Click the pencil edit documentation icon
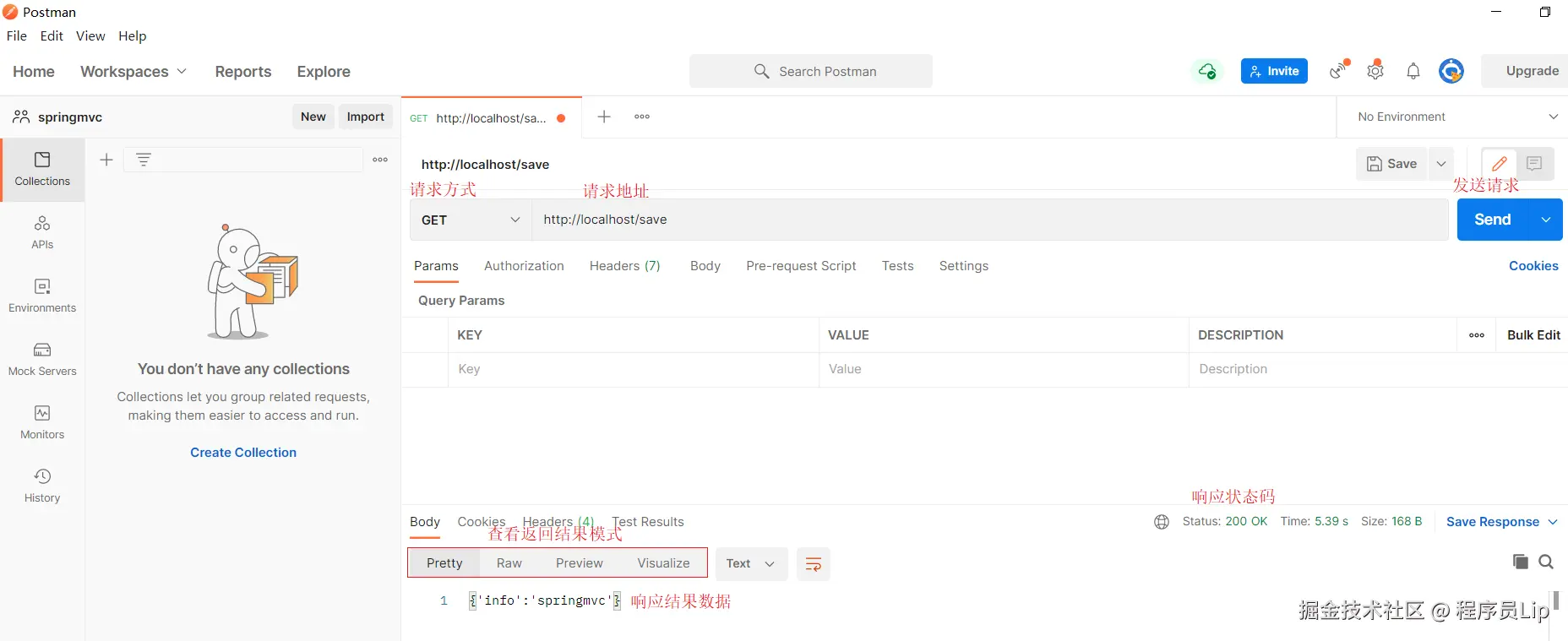The height and width of the screenshot is (641, 1568). point(1500,164)
